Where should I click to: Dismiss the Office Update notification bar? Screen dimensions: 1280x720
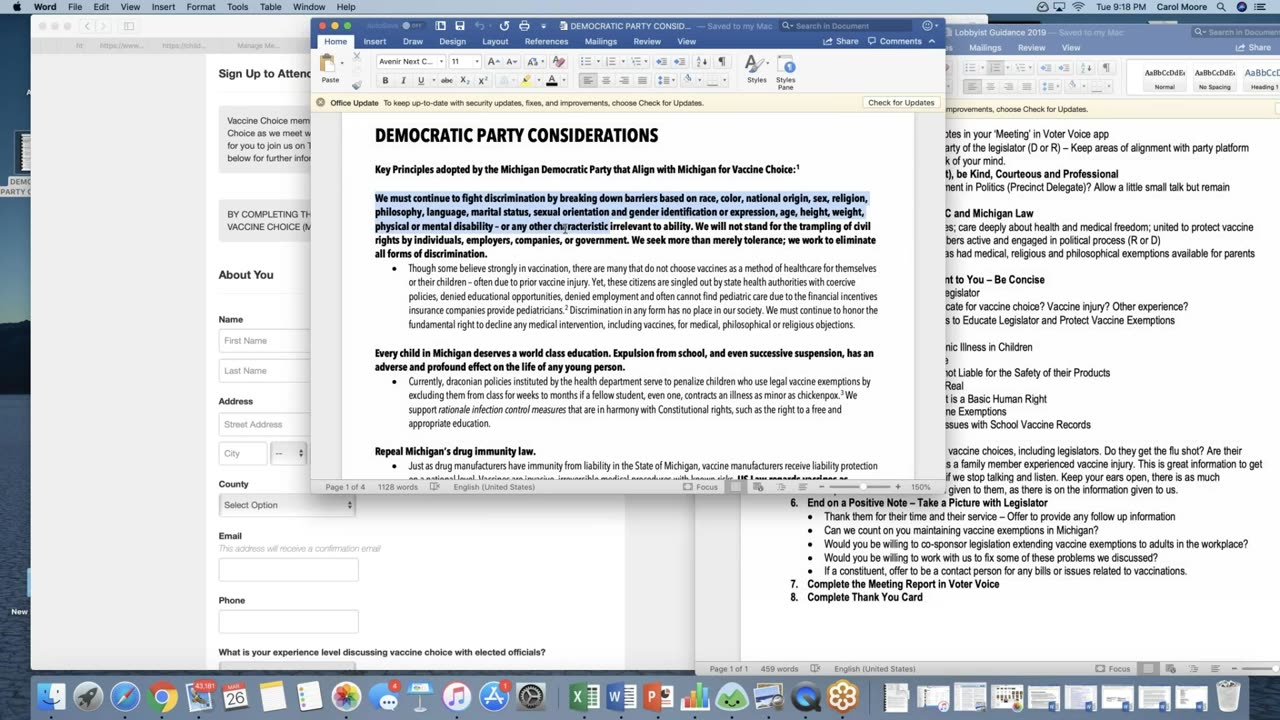coord(321,103)
